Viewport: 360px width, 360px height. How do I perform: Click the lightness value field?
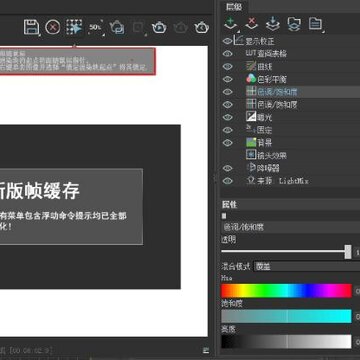pyautogui.click(x=357, y=342)
